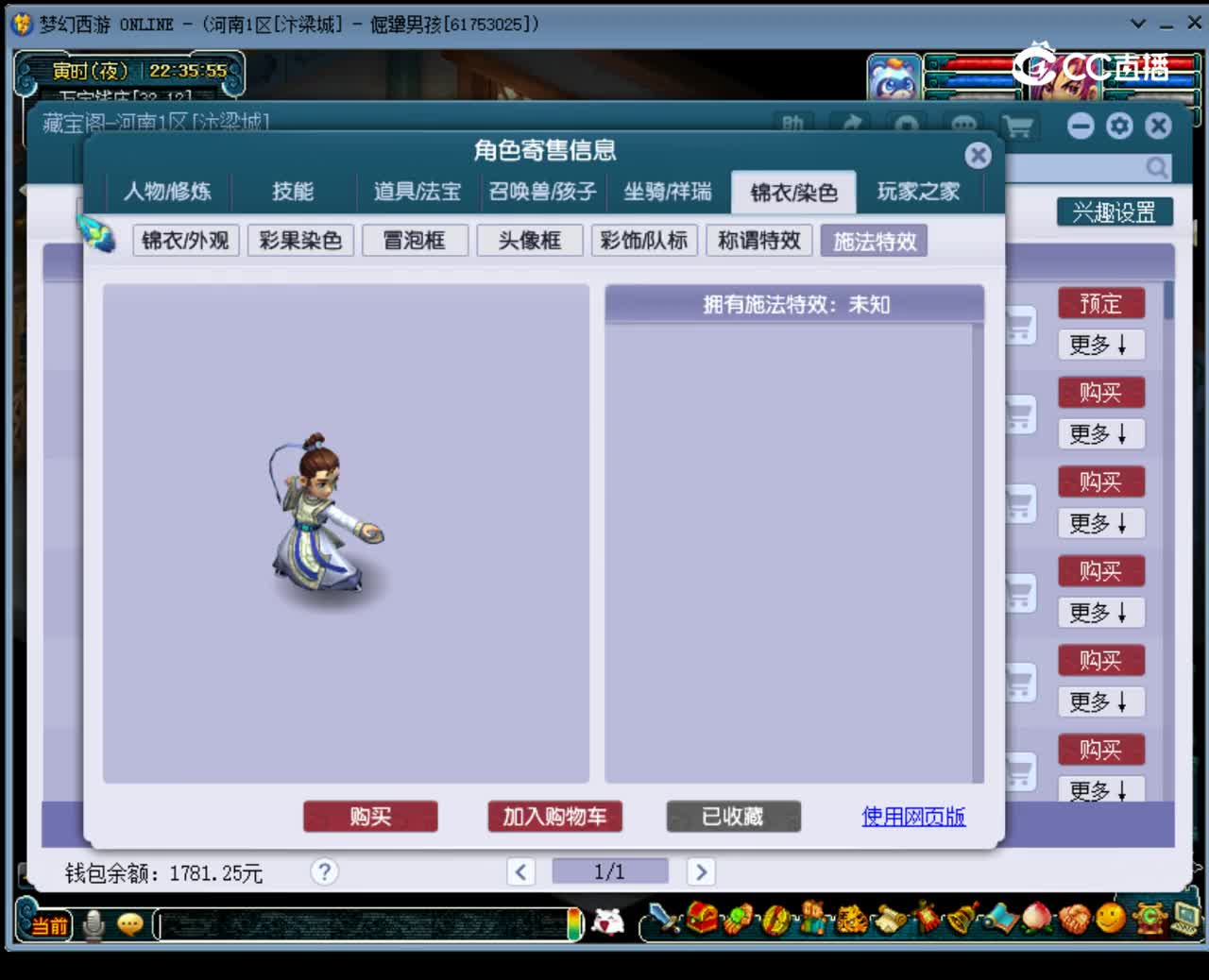The image size is (1209, 980).
Task: Open the handshake friends icon
Action: [x=1073, y=919]
